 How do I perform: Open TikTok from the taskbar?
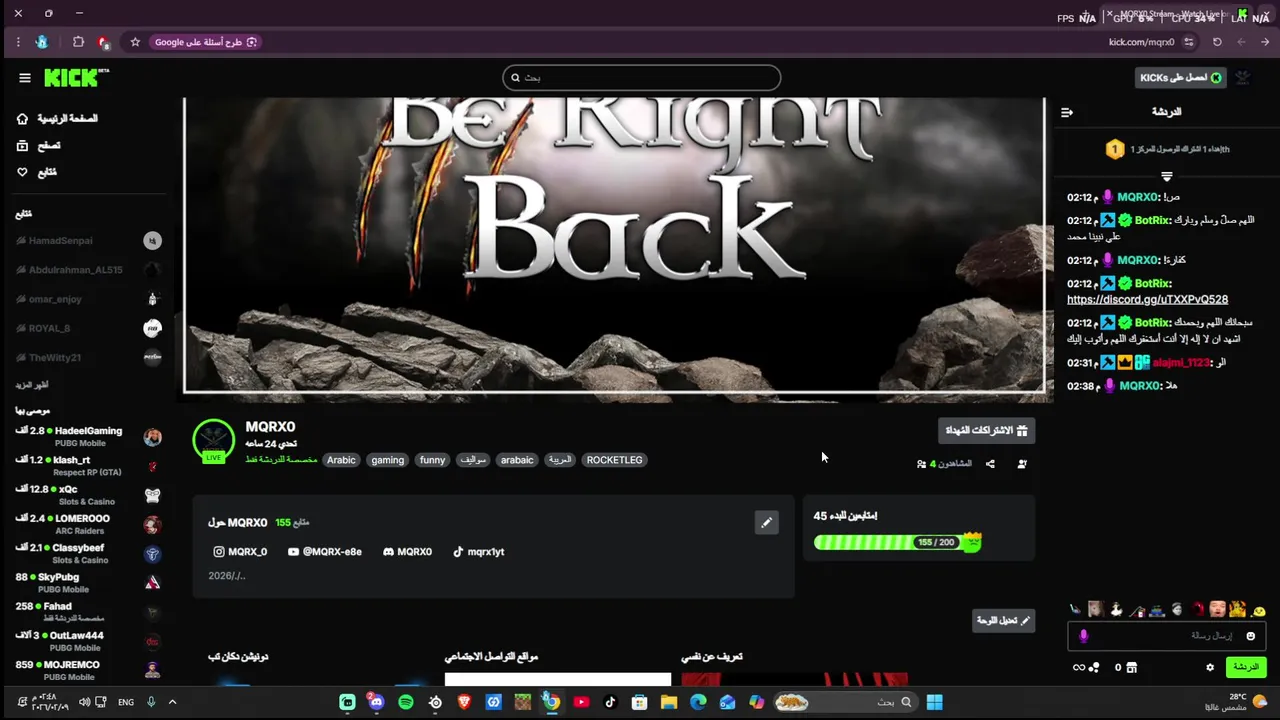click(610, 702)
